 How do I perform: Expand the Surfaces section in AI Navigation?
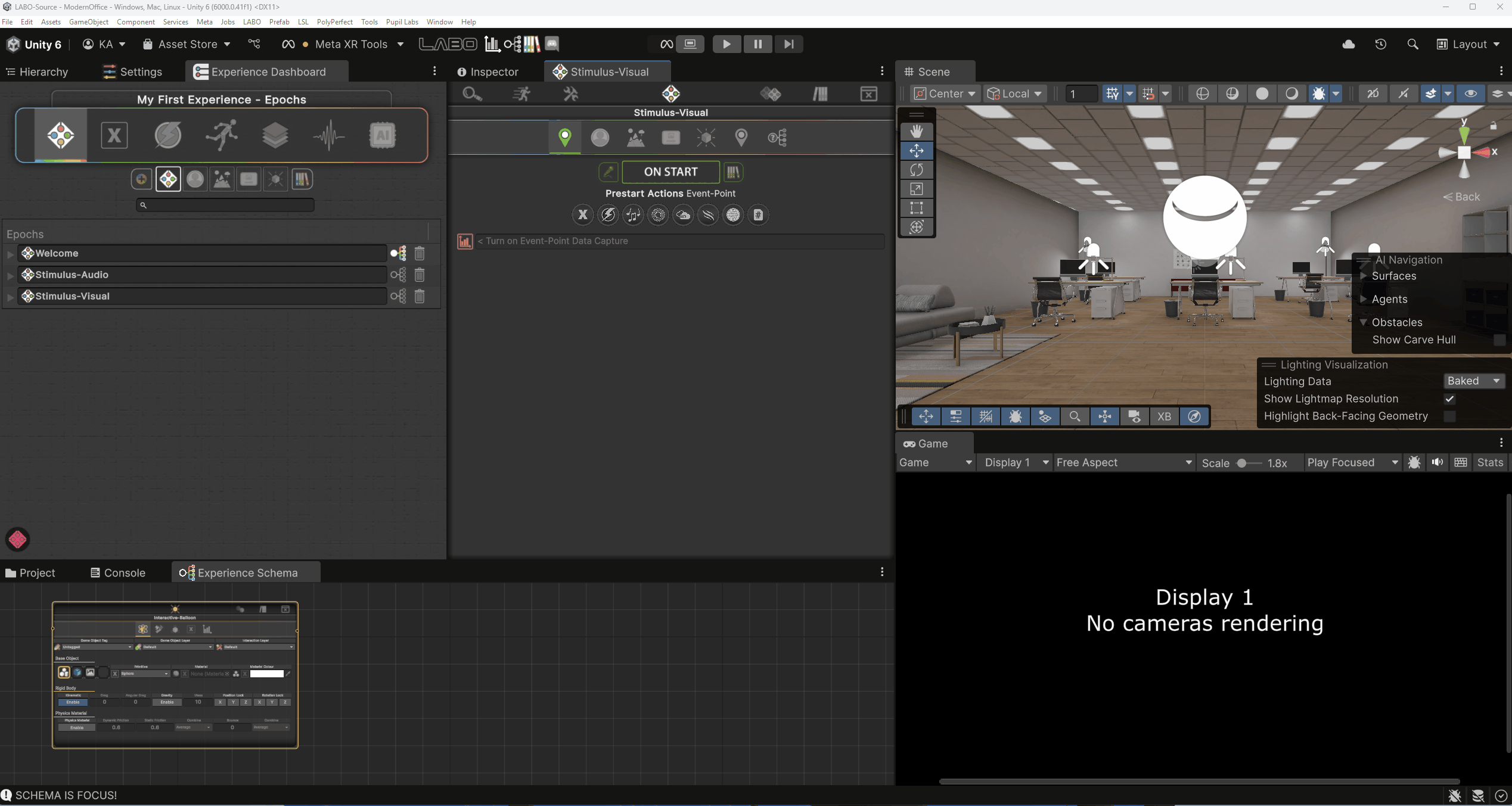click(x=1363, y=276)
